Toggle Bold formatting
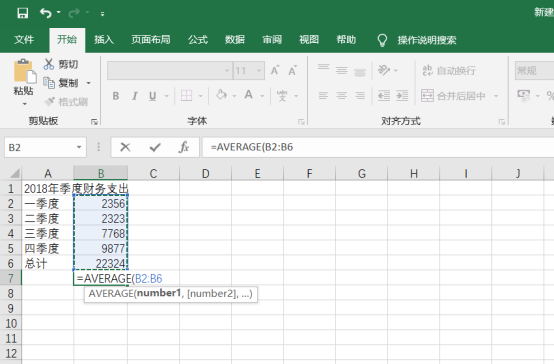This screenshot has height=364, width=554. [x=116, y=96]
